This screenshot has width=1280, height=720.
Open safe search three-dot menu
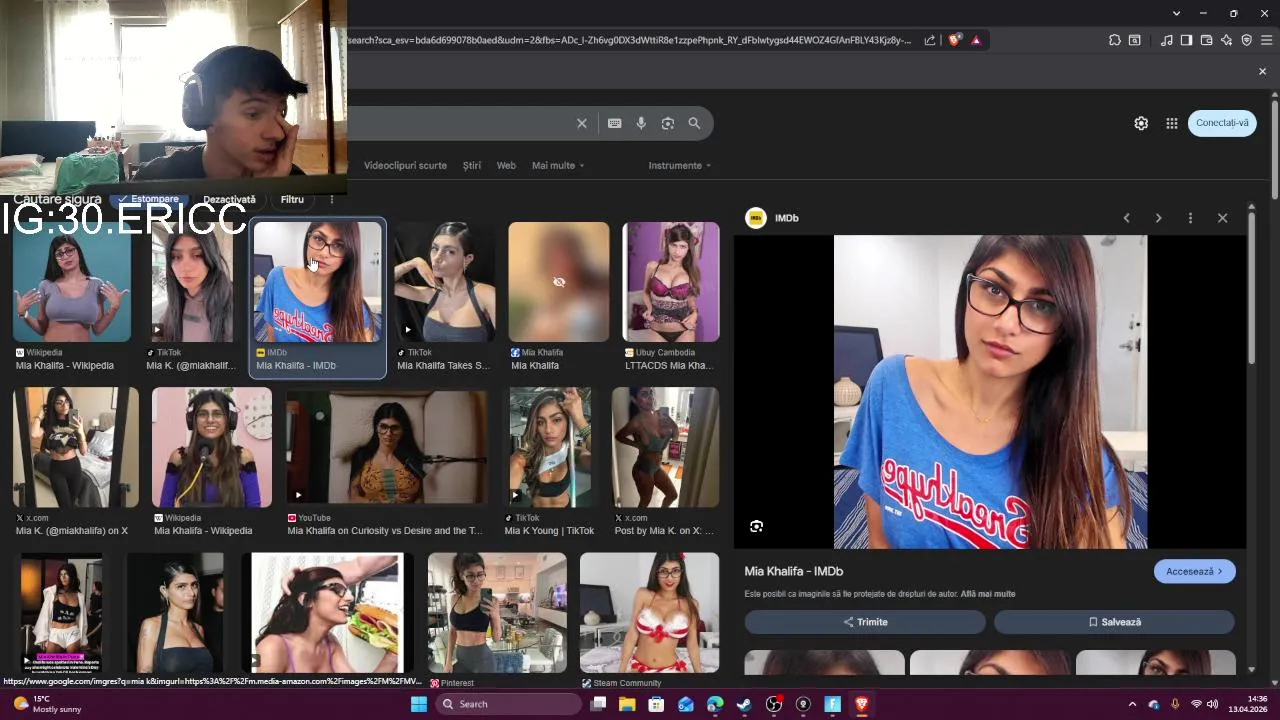(x=332, y=199)
